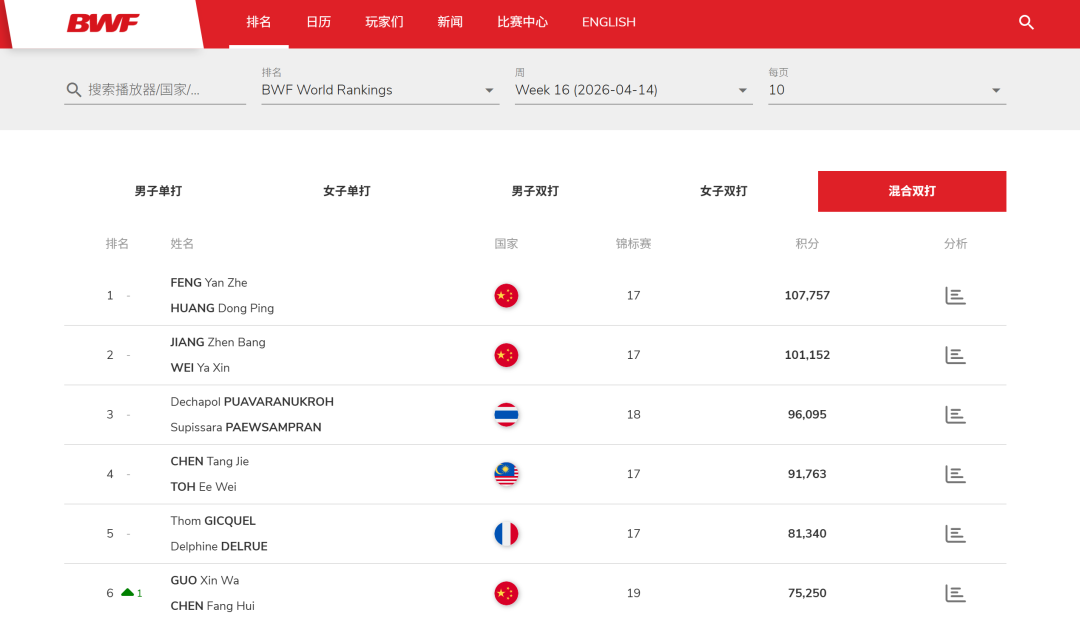This screenshot has height=621, width=1080.
Task: Open analysis icon for Dechapol PUAVARANUKROH row
Action: point(955,415)
